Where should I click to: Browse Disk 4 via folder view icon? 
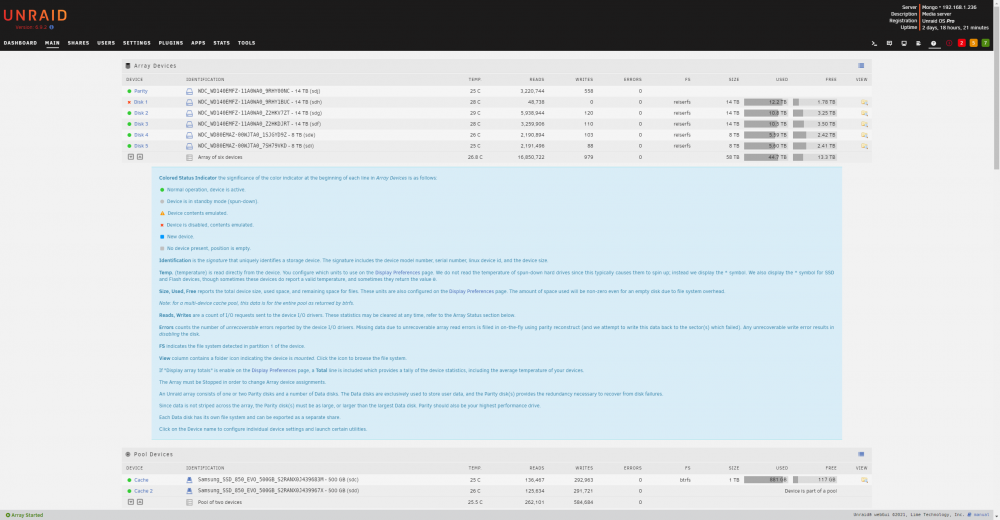point(864,135)
